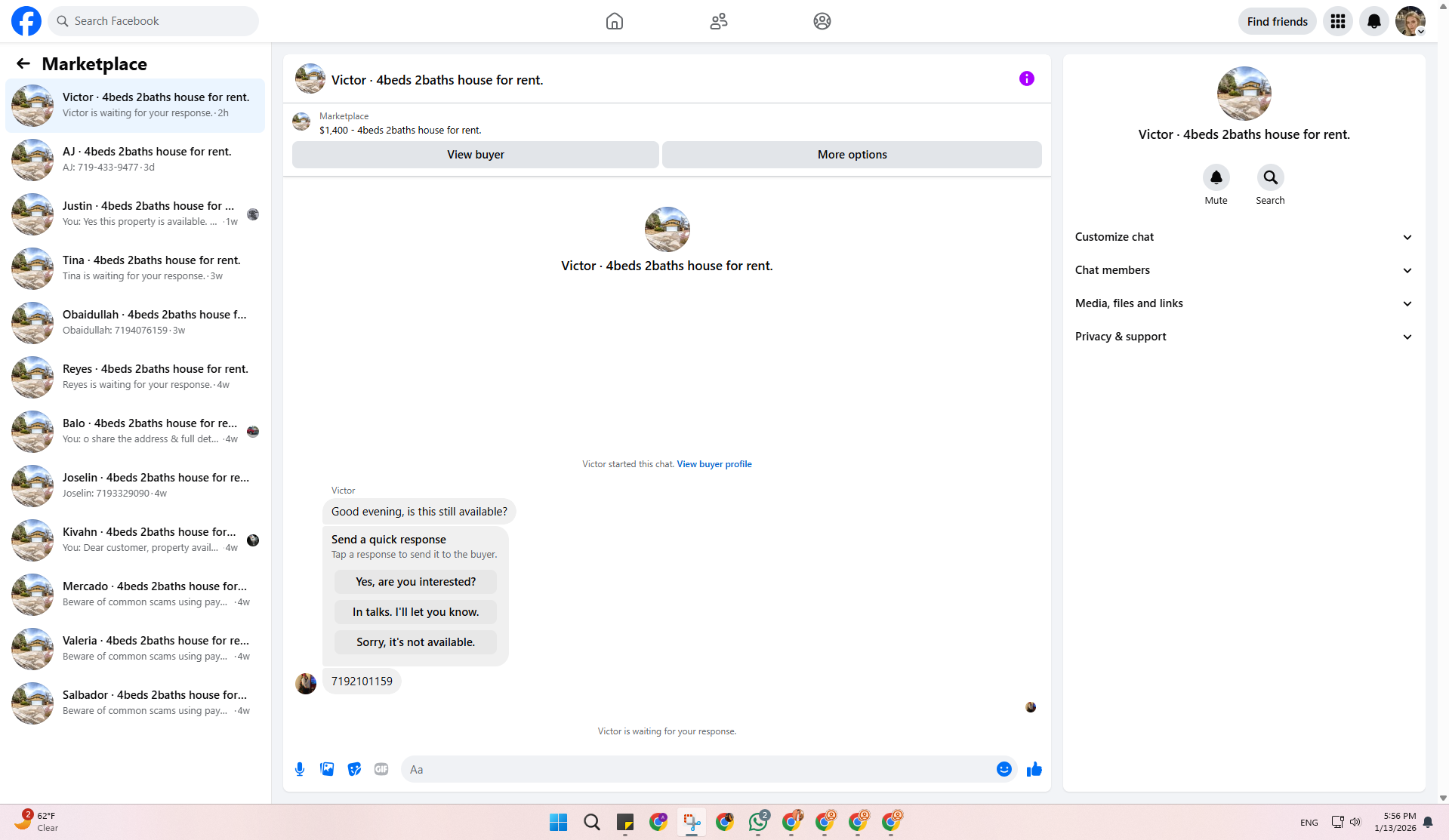Click the message '7192101159' from Victor

click(362, 682)
